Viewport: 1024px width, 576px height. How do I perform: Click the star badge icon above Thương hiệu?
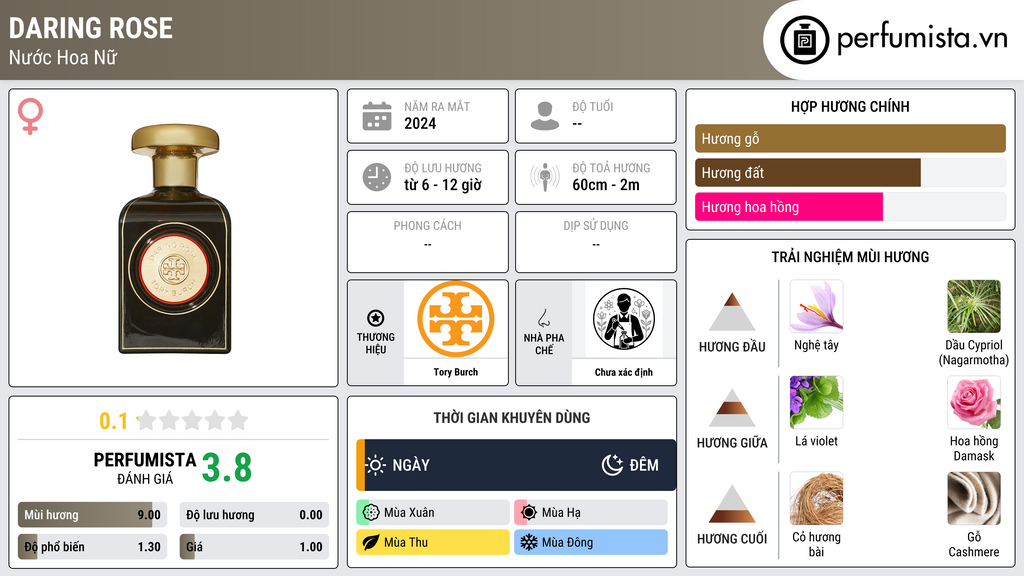coord(376,318)
